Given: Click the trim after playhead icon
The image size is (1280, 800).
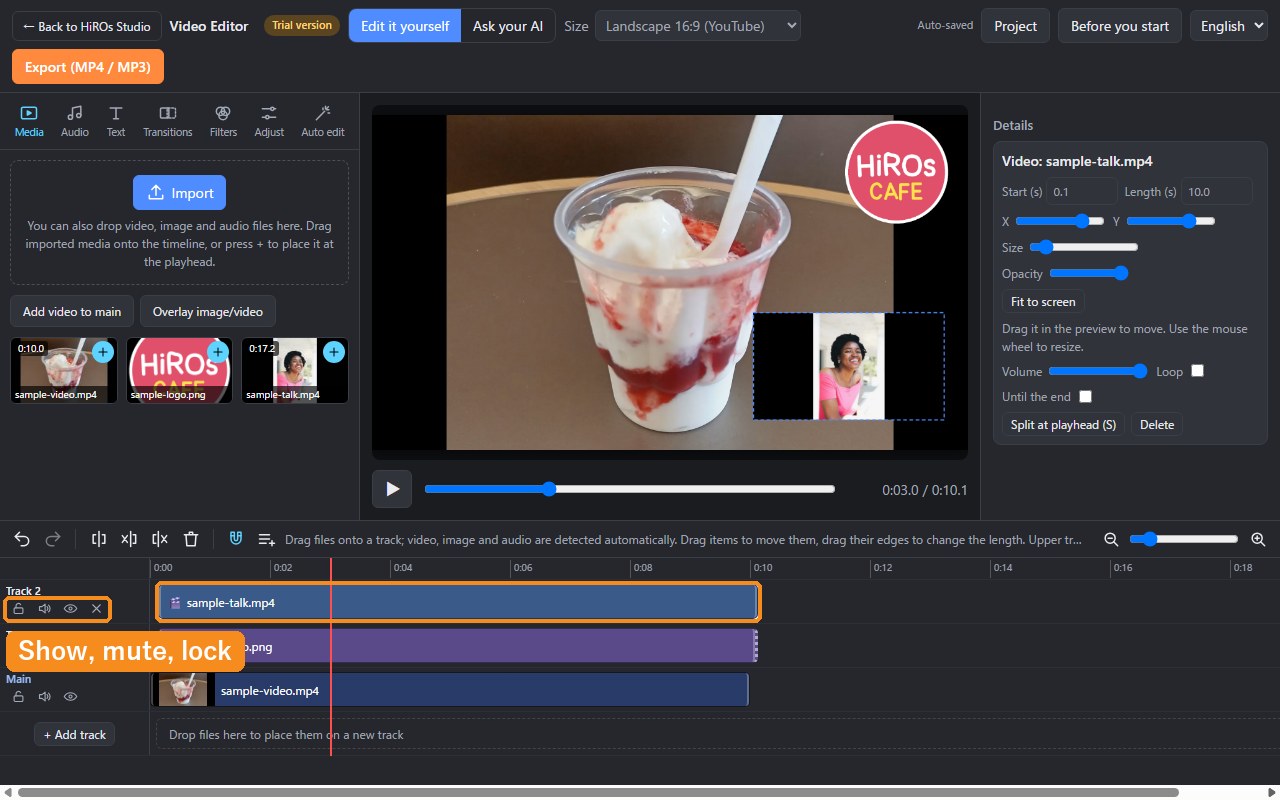Looking at the screenshot, I should click(160, 539).
